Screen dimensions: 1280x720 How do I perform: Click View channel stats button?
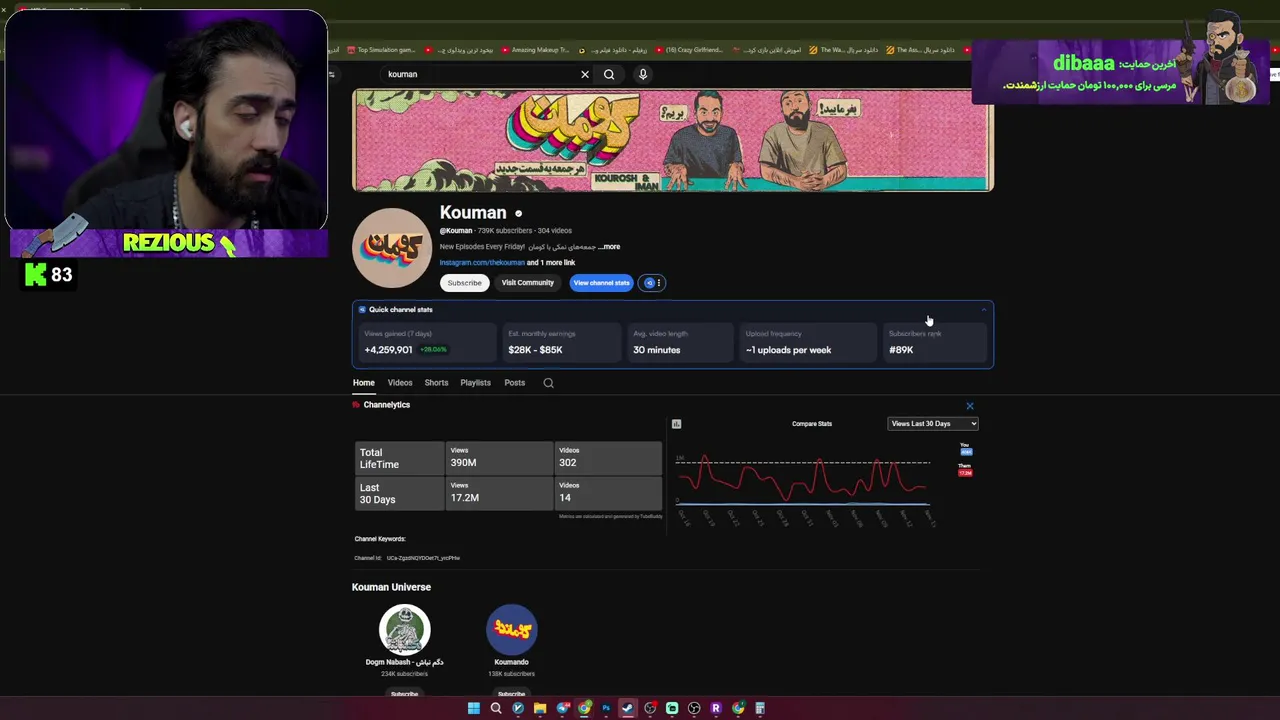[602, 283]
